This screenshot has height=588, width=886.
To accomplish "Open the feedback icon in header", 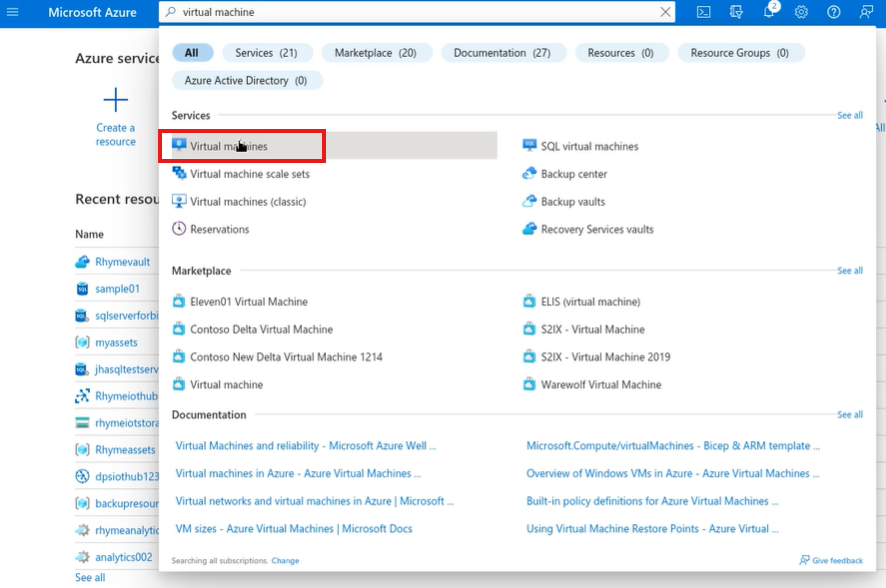I will coord(866,12).
